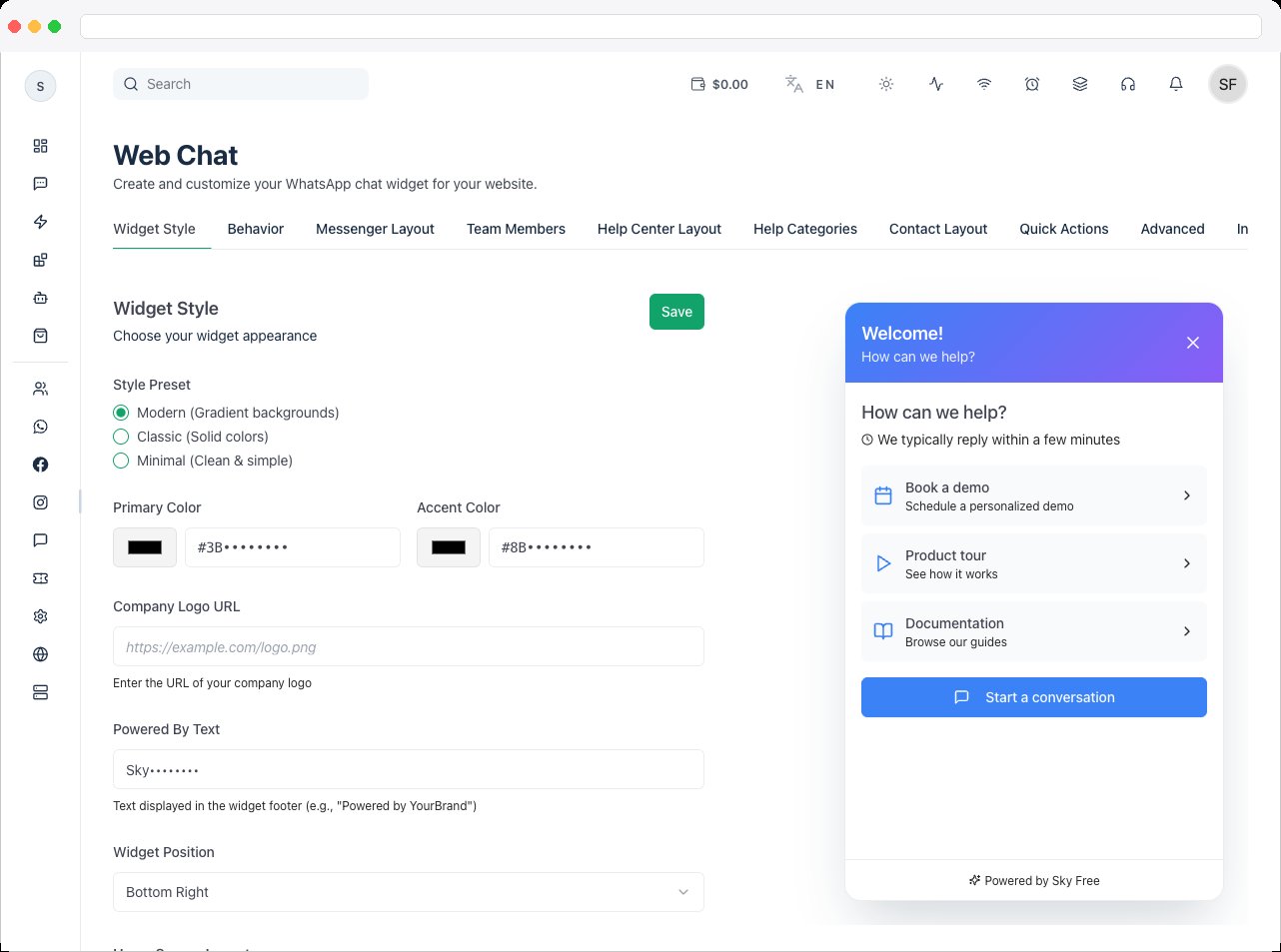Open the dashboard grid icon in sidebar
Viewport: 1281px width, 952px height.
[x=40, y=146]
